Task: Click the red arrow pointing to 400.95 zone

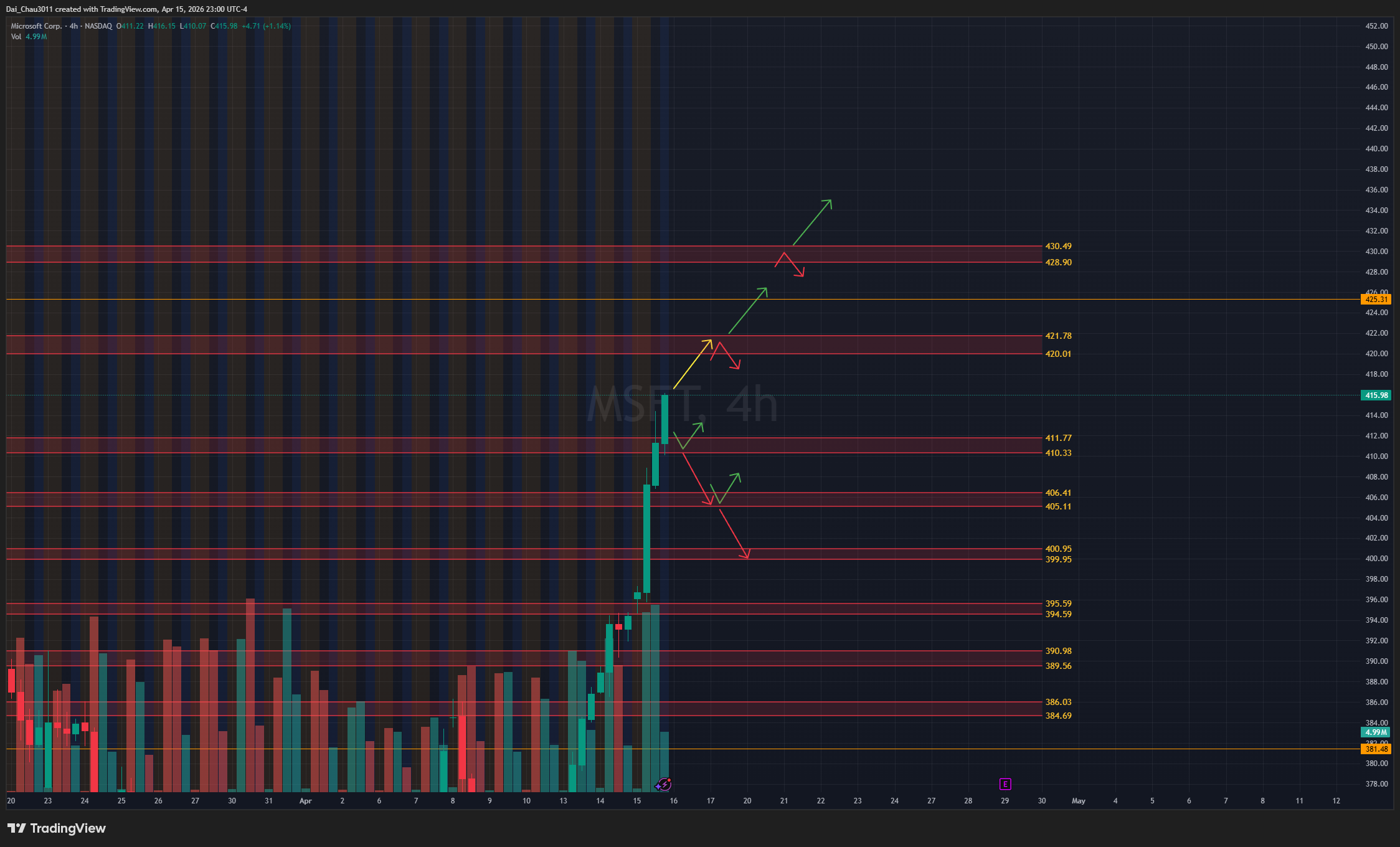Action: point(734,534)
